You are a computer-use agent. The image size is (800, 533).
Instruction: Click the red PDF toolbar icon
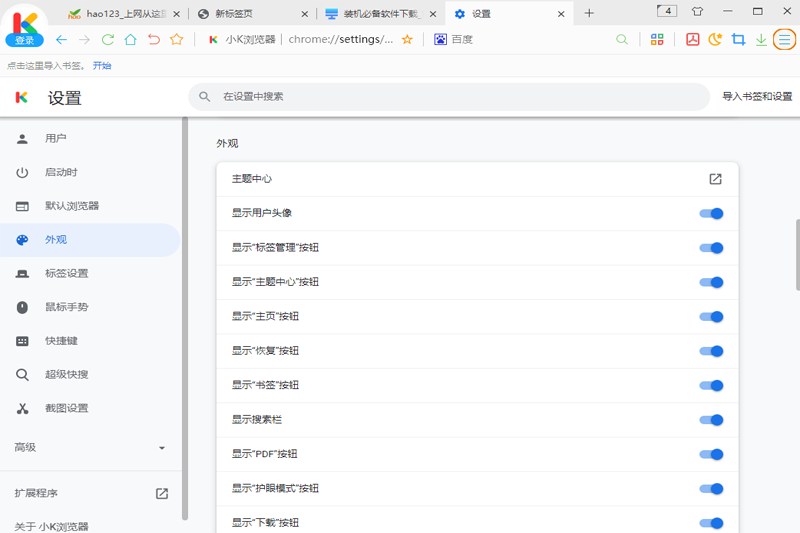pos(692,39)
